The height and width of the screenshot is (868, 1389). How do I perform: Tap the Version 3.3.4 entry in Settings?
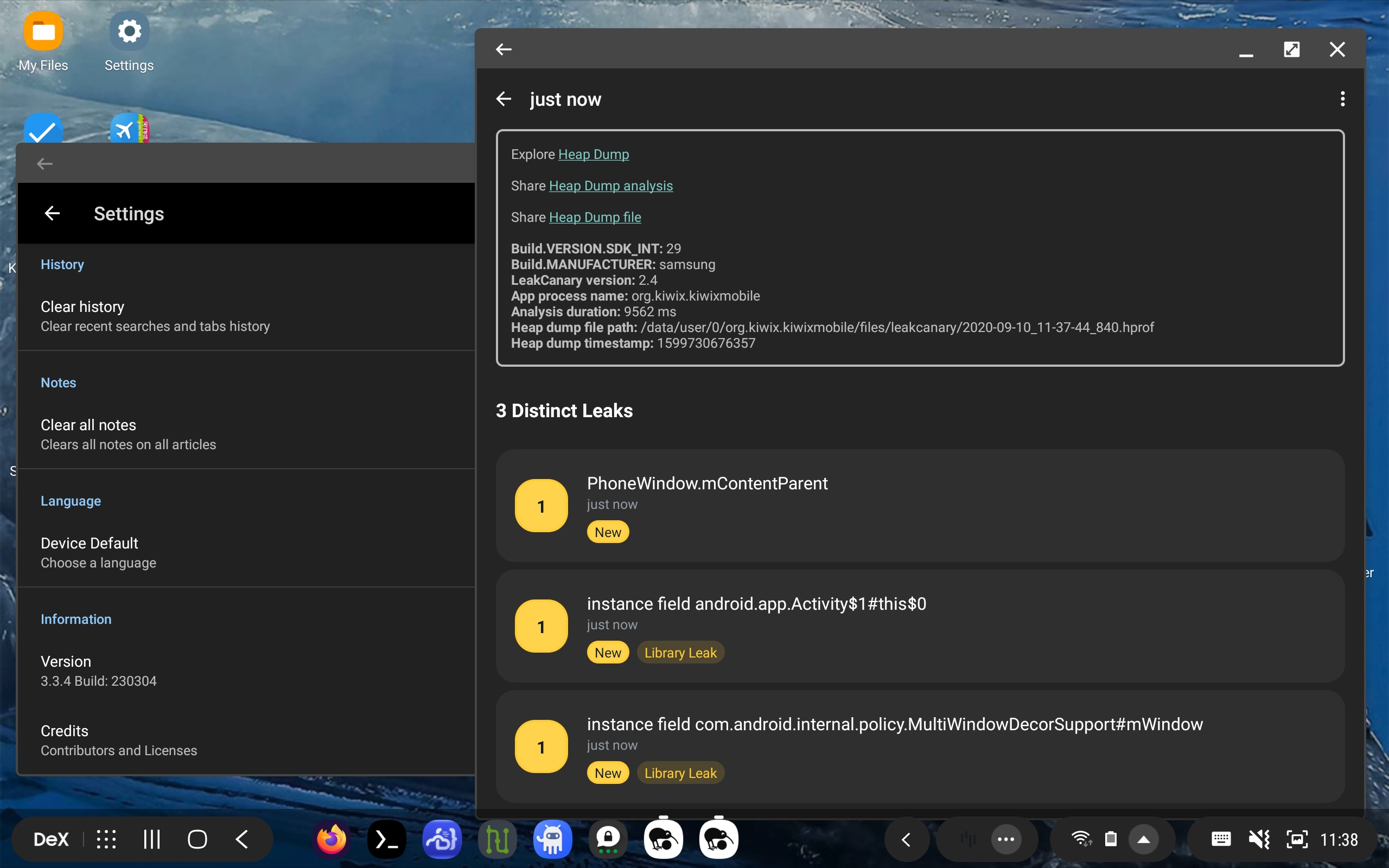(x=247, y=671)
